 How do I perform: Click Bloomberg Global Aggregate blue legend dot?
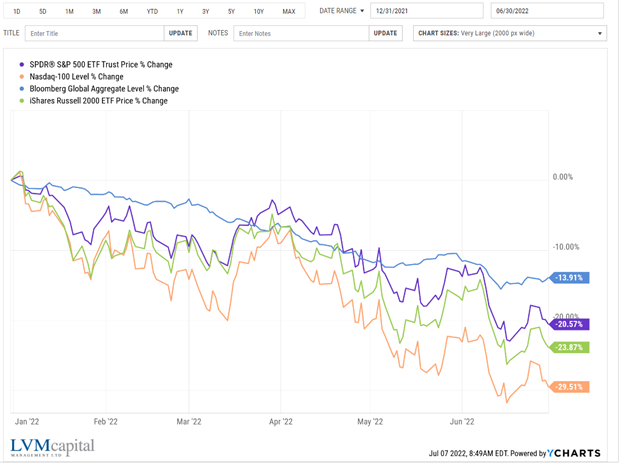click(x=22, y=89)
